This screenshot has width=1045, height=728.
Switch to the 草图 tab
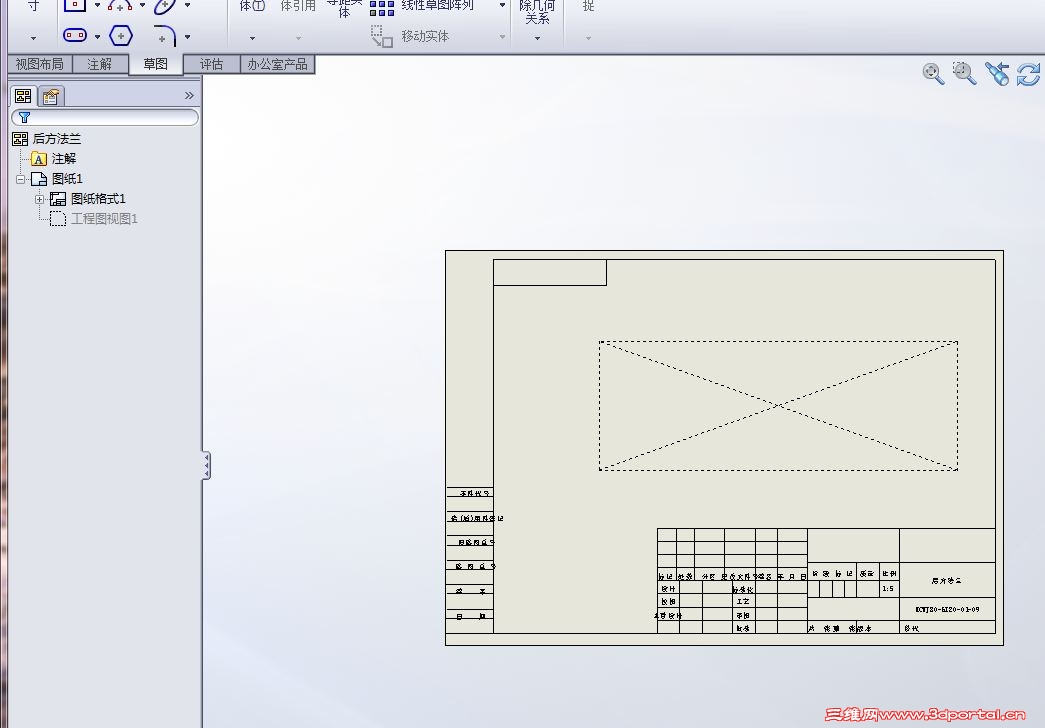click(155, 64)
